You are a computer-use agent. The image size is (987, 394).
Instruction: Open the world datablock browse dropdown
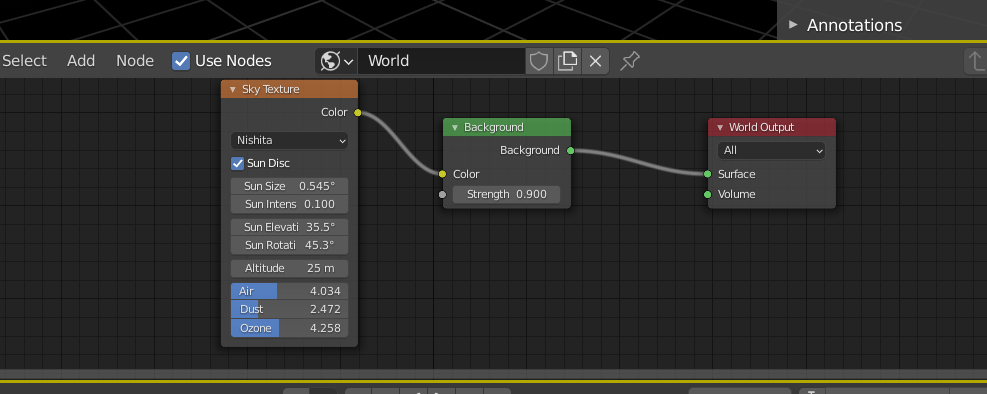[x=337, y=61]
